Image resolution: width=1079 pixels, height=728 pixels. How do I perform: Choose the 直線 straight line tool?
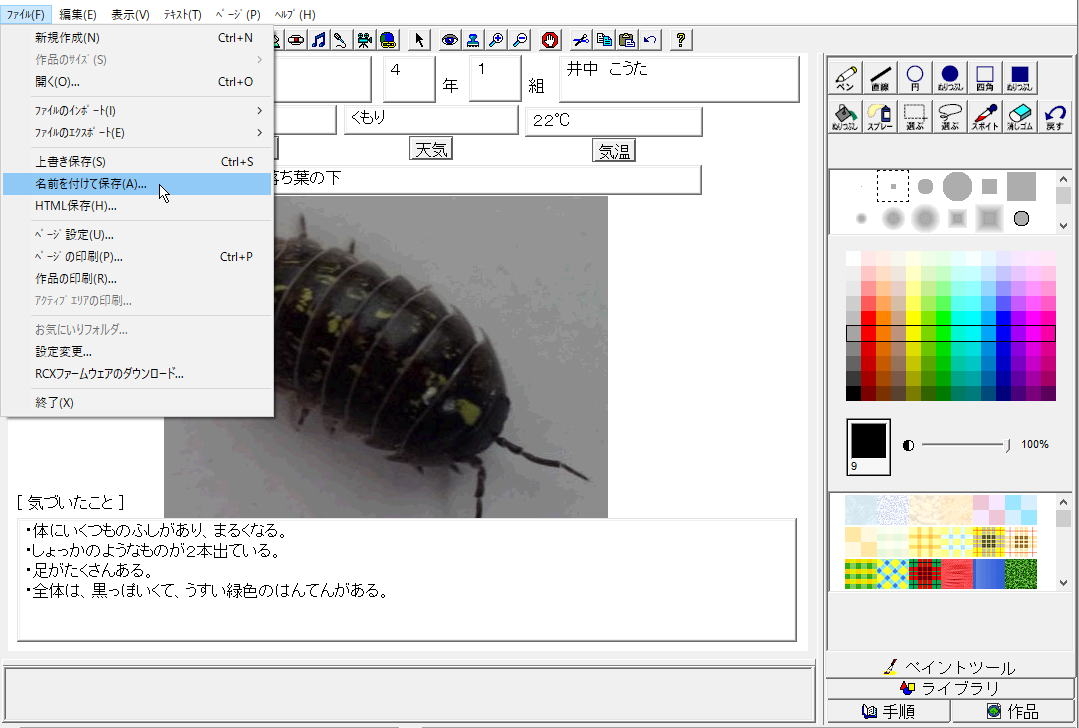[x=881, y=78]
